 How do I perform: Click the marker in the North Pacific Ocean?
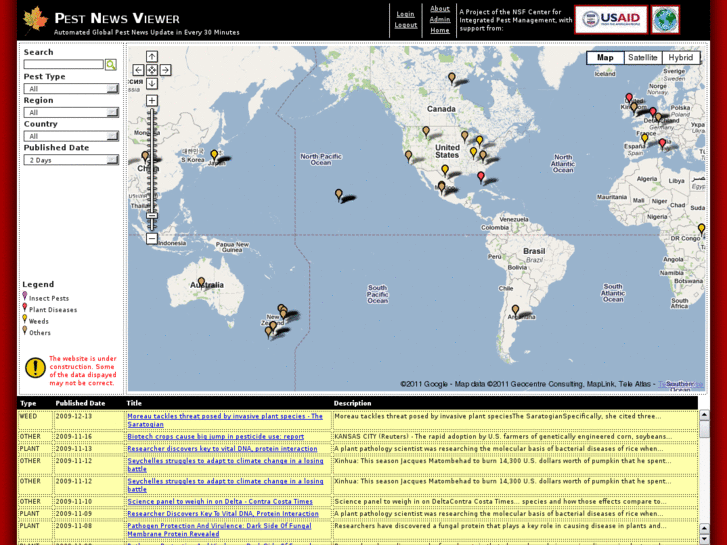click(339, 194)
